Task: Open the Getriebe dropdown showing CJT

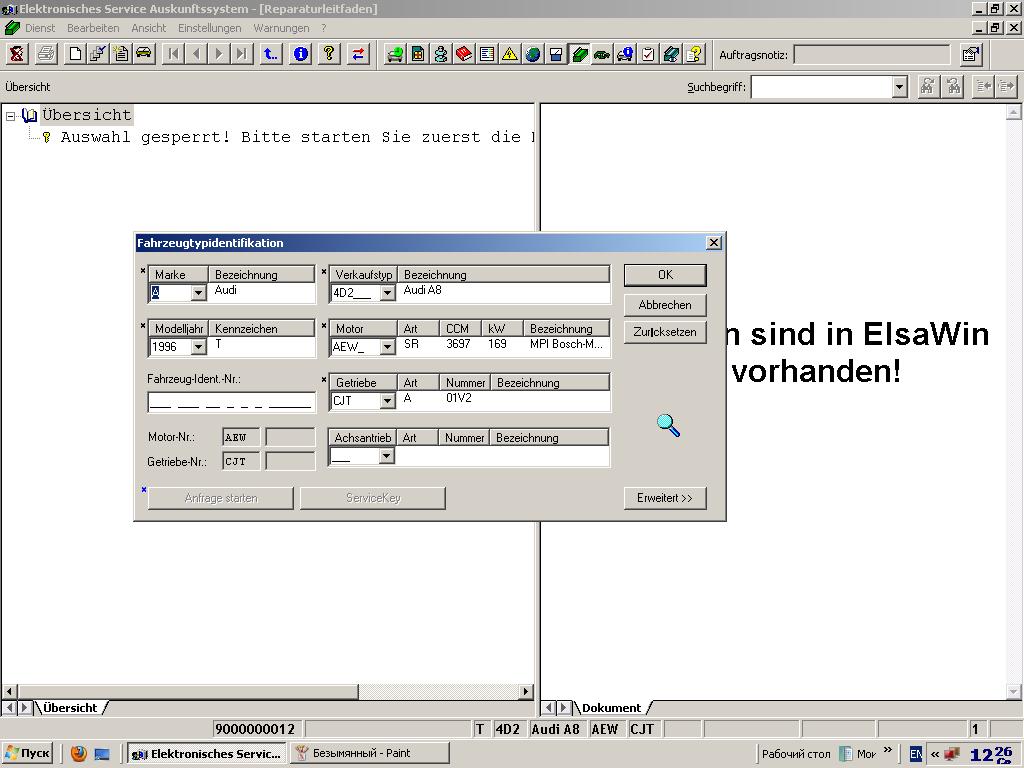Action: click(387, 400)
